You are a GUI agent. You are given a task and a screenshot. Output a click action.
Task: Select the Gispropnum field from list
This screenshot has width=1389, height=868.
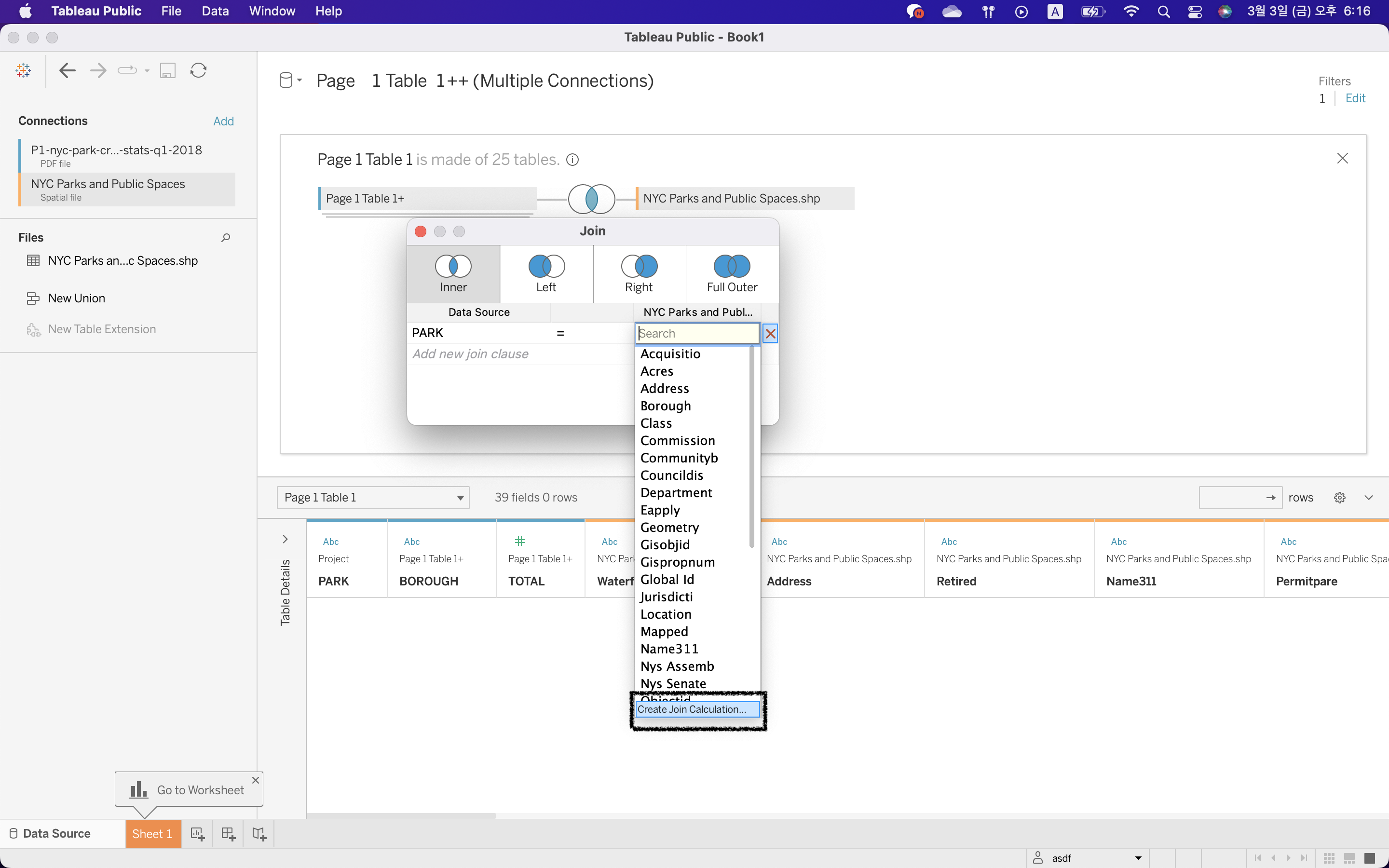pos(677,562)
